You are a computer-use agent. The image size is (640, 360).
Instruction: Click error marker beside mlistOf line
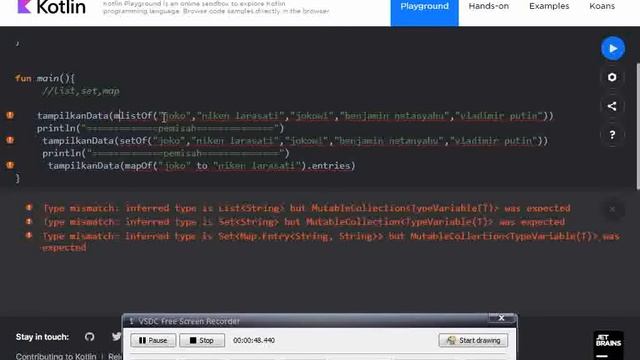coord(10,116)
